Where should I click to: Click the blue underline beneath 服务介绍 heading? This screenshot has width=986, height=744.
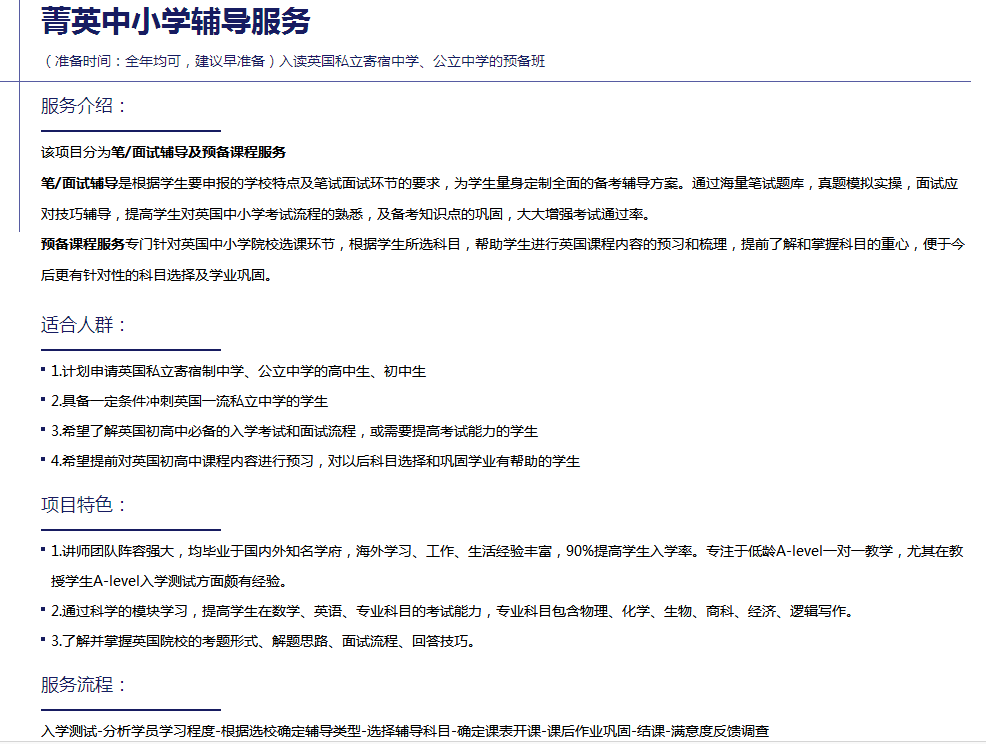pos(130,131)
